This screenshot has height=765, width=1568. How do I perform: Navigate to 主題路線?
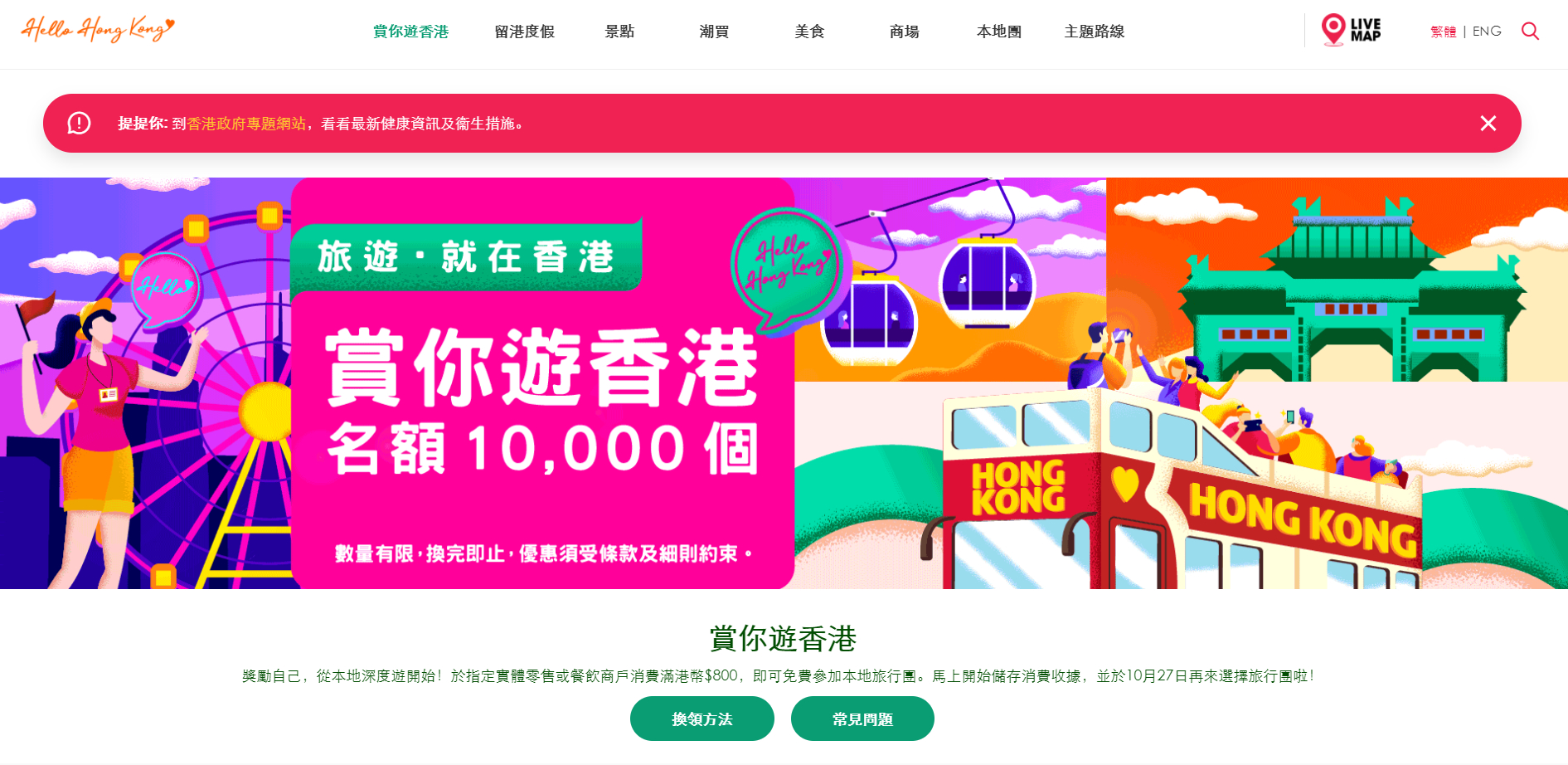point(1095,32)
